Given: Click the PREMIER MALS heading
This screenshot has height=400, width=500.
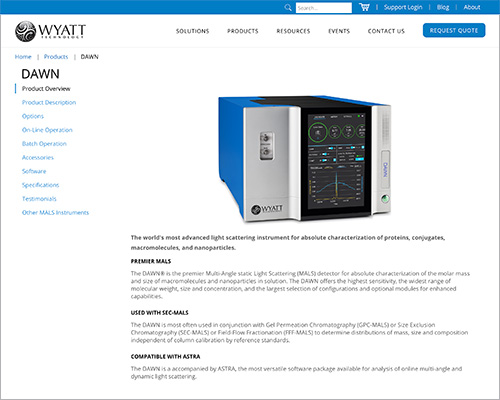Looking at the screenshot, I should tap(151, 261).
